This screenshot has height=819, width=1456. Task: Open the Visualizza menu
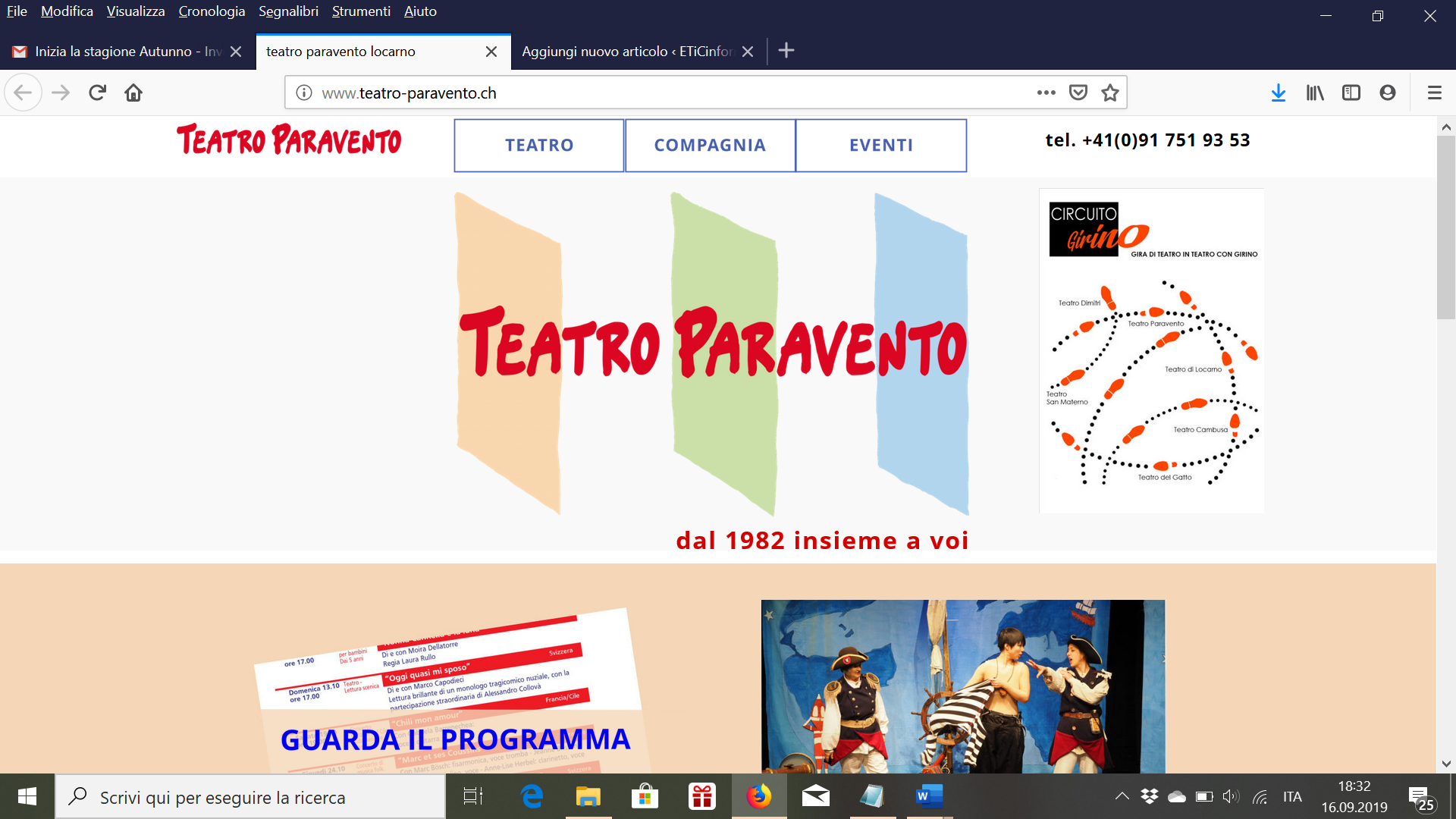click(136, 11)
